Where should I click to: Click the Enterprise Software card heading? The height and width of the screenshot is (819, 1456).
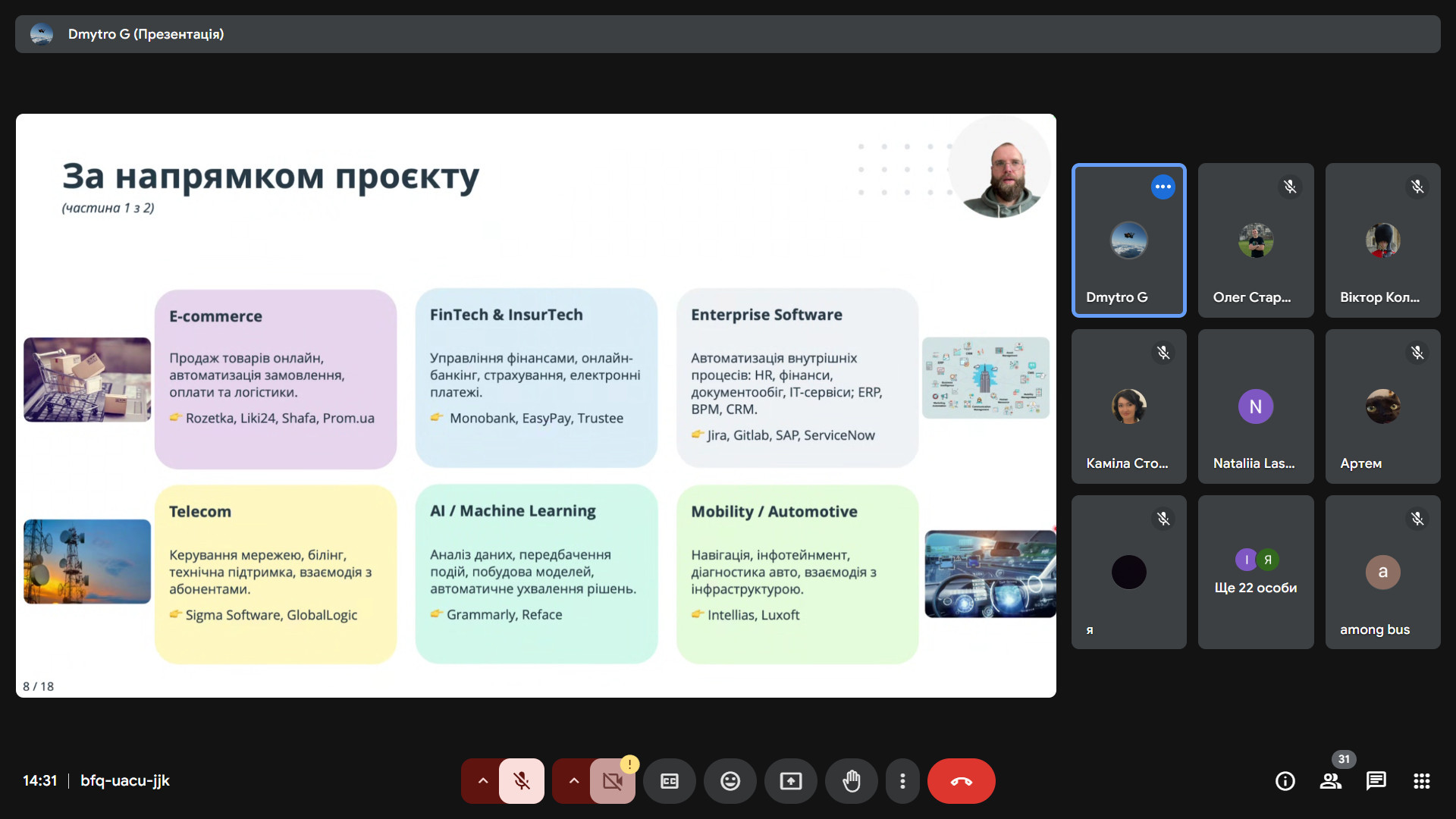(767, 315)
